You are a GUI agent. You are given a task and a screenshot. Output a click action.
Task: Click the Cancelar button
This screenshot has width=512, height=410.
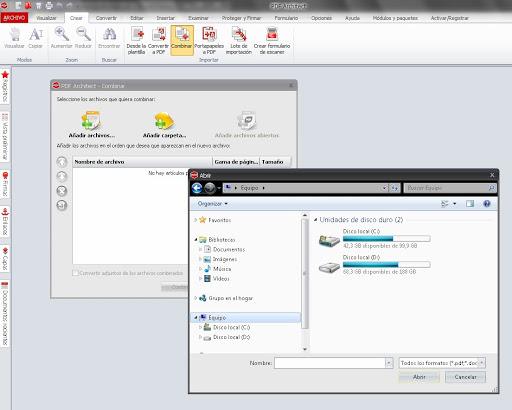465,377
